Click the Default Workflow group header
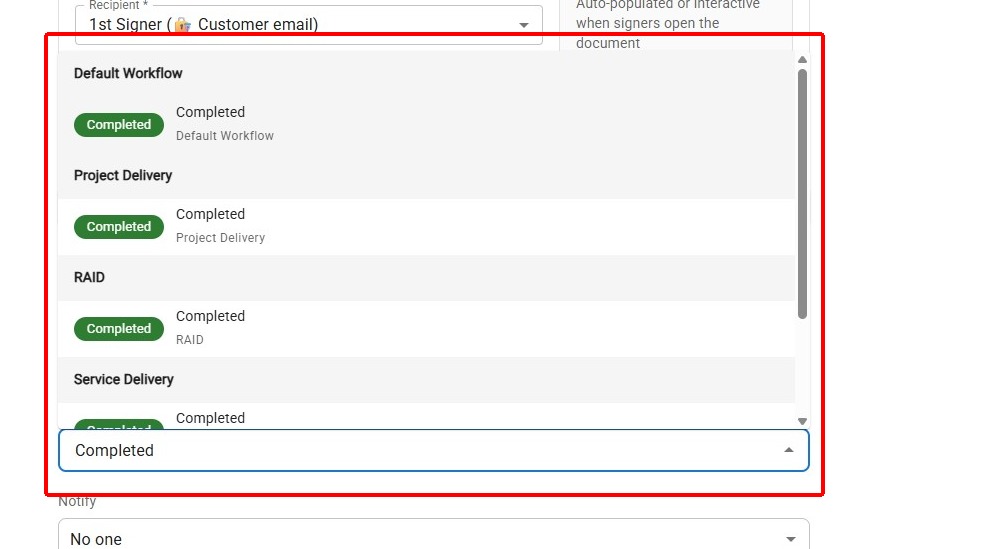 [x=128, y=73]
